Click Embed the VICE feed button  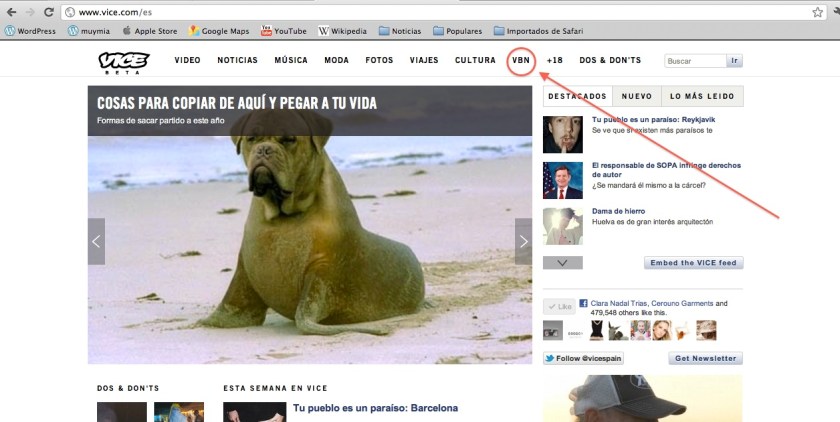click(693, 263)
